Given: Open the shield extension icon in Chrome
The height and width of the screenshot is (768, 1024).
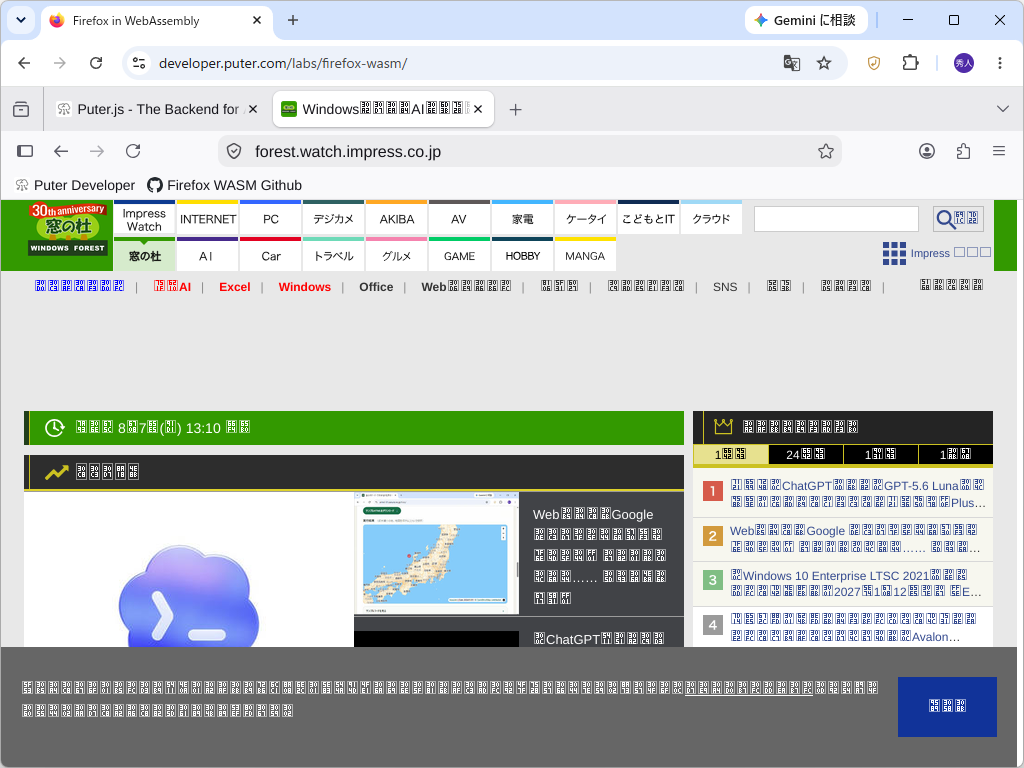Looking at the screenshot, I should 874,63.
